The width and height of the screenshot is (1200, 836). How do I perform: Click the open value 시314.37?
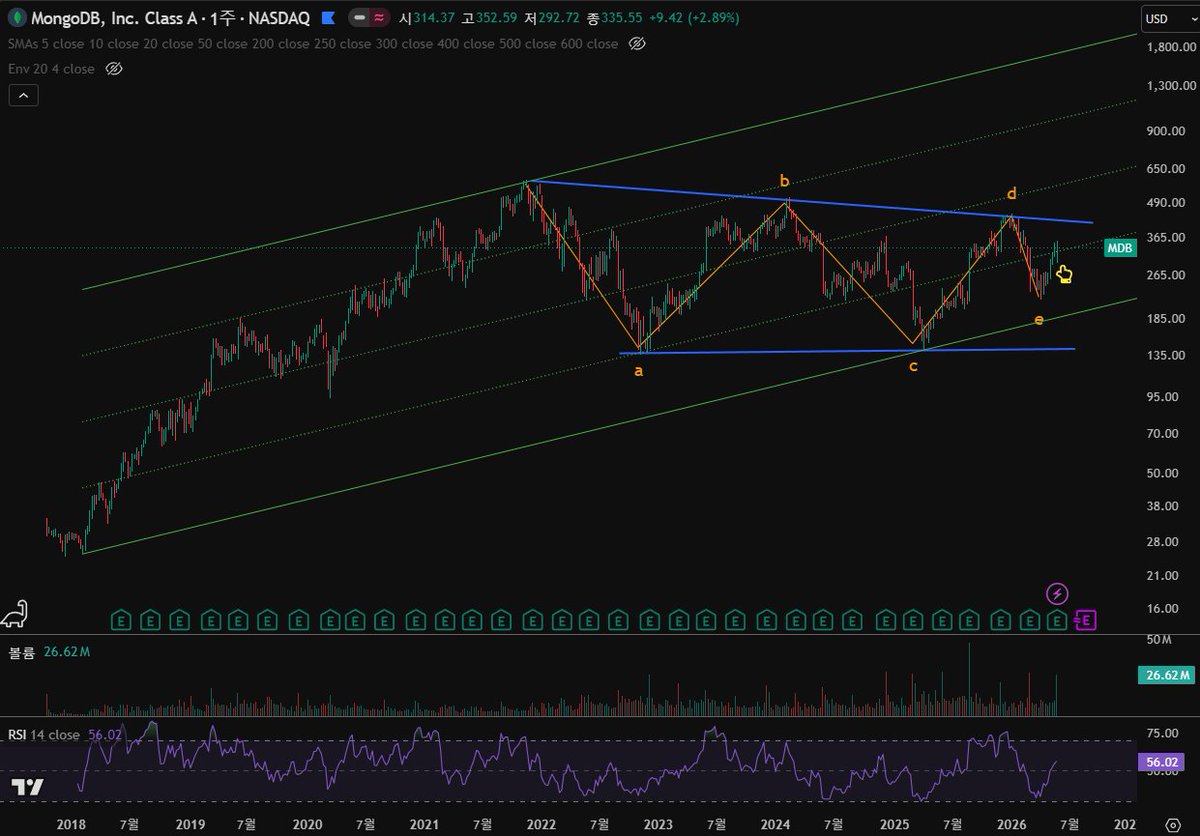tap(425, 18)
